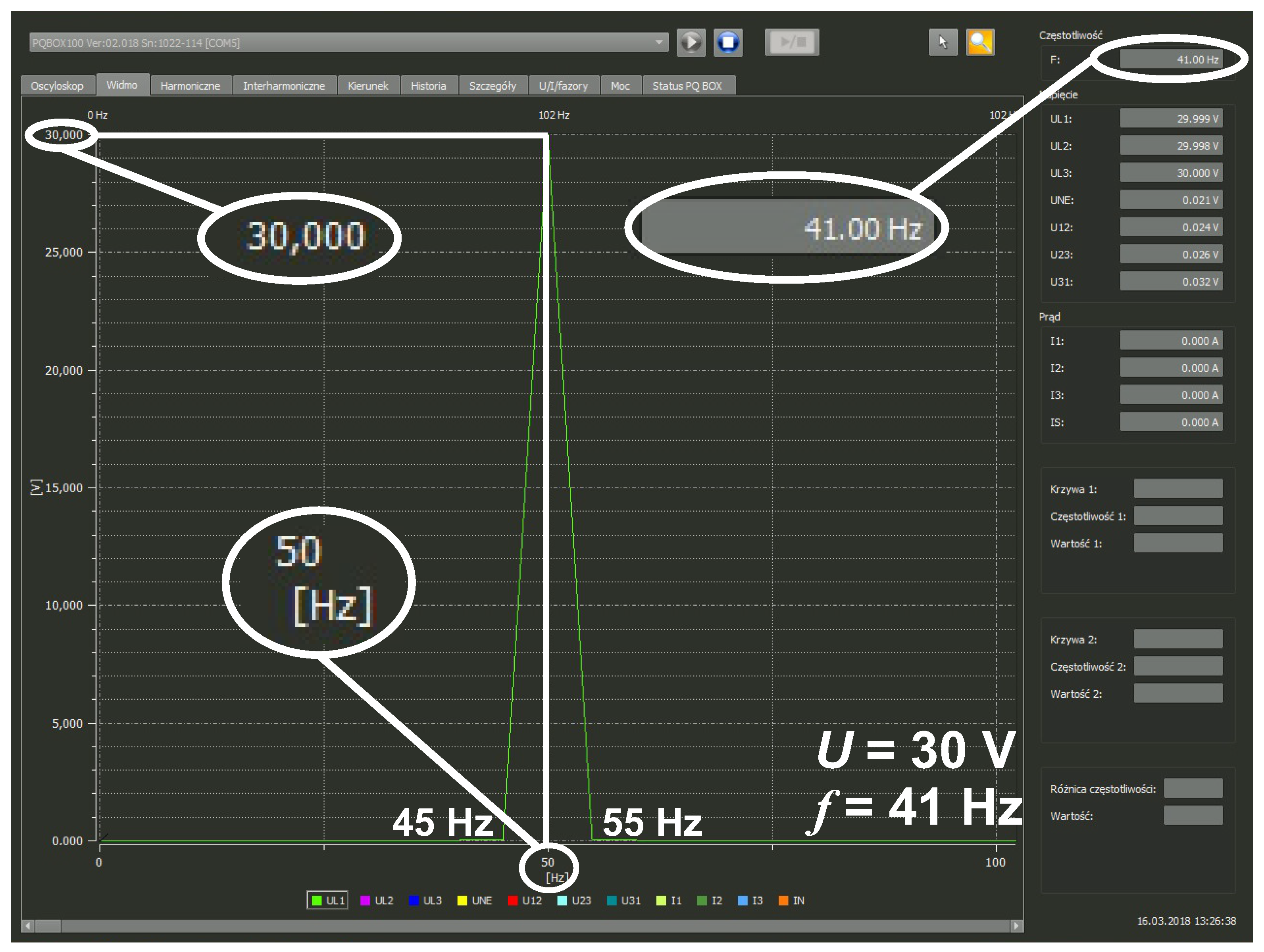1264x952 pixels.
Task: Go to Interharmoniczne tab
Action: 283,86
